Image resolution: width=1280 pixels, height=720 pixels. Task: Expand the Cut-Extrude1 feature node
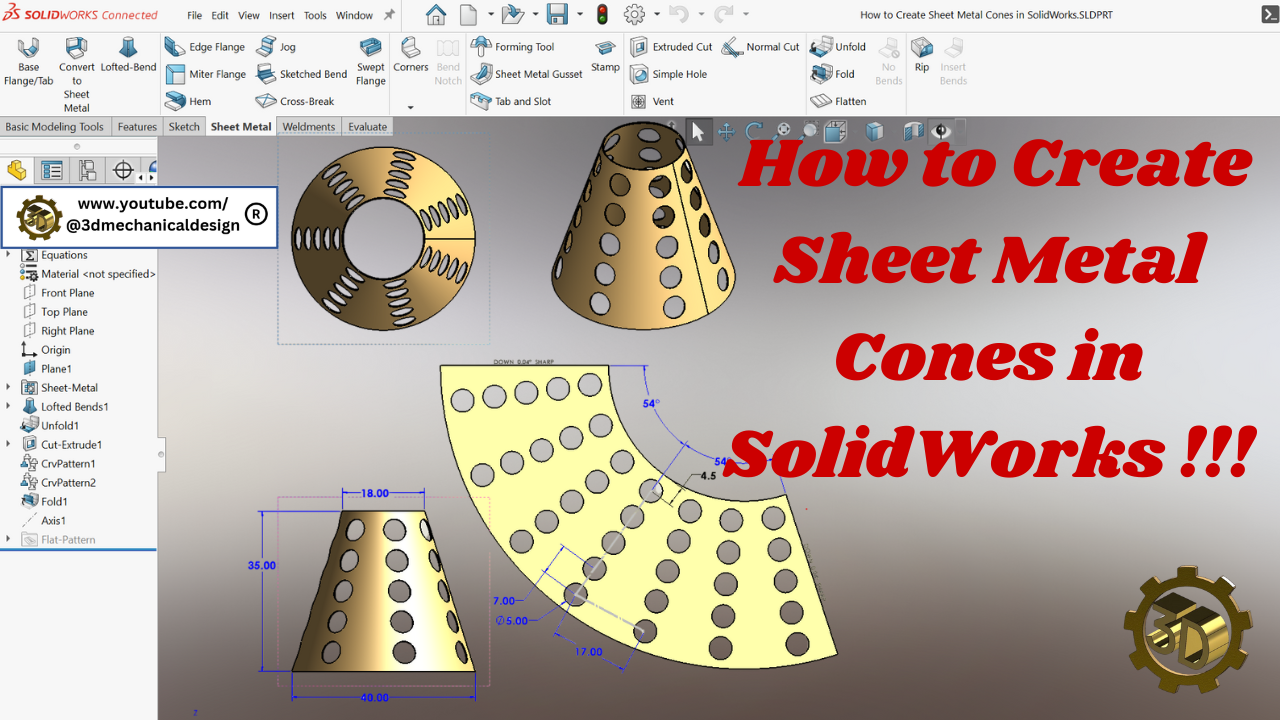click(x=9, y=445)
